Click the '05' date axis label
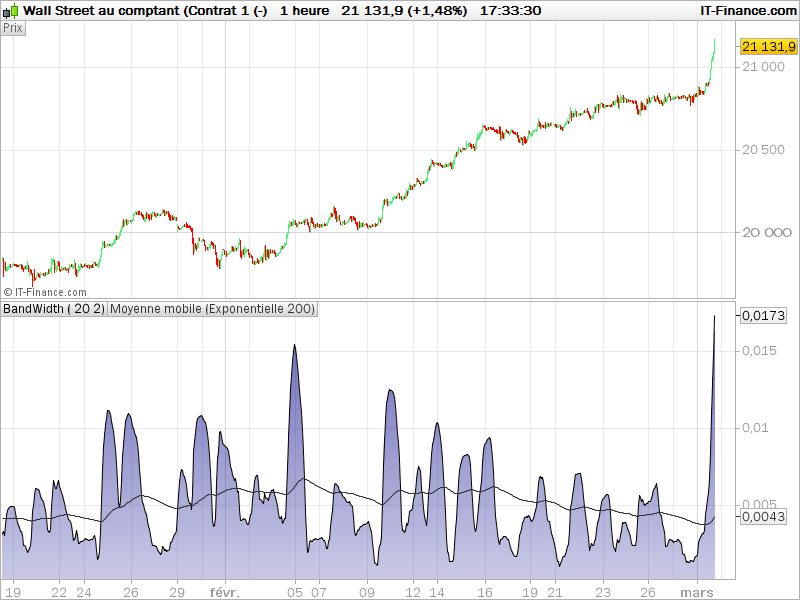The image size is (800, 600). pos(295,592)
